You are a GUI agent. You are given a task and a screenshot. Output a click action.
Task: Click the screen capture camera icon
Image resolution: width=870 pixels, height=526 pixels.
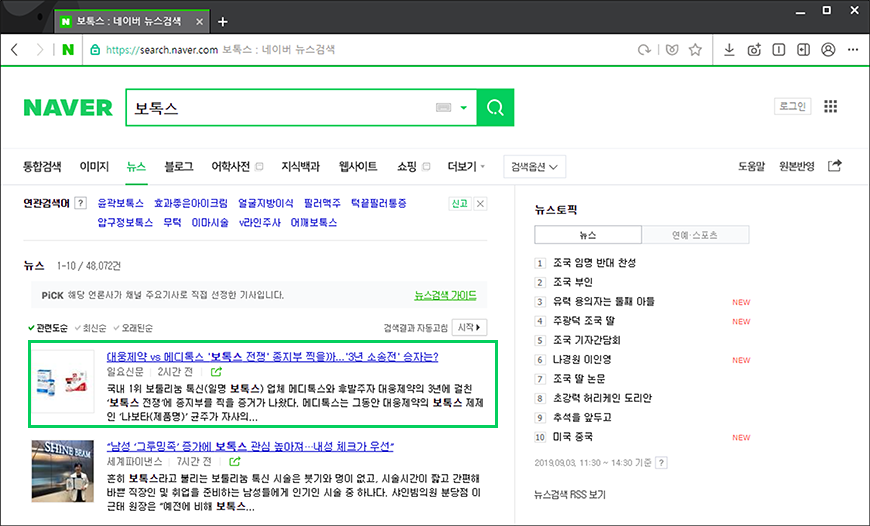[x=754, y=50]
